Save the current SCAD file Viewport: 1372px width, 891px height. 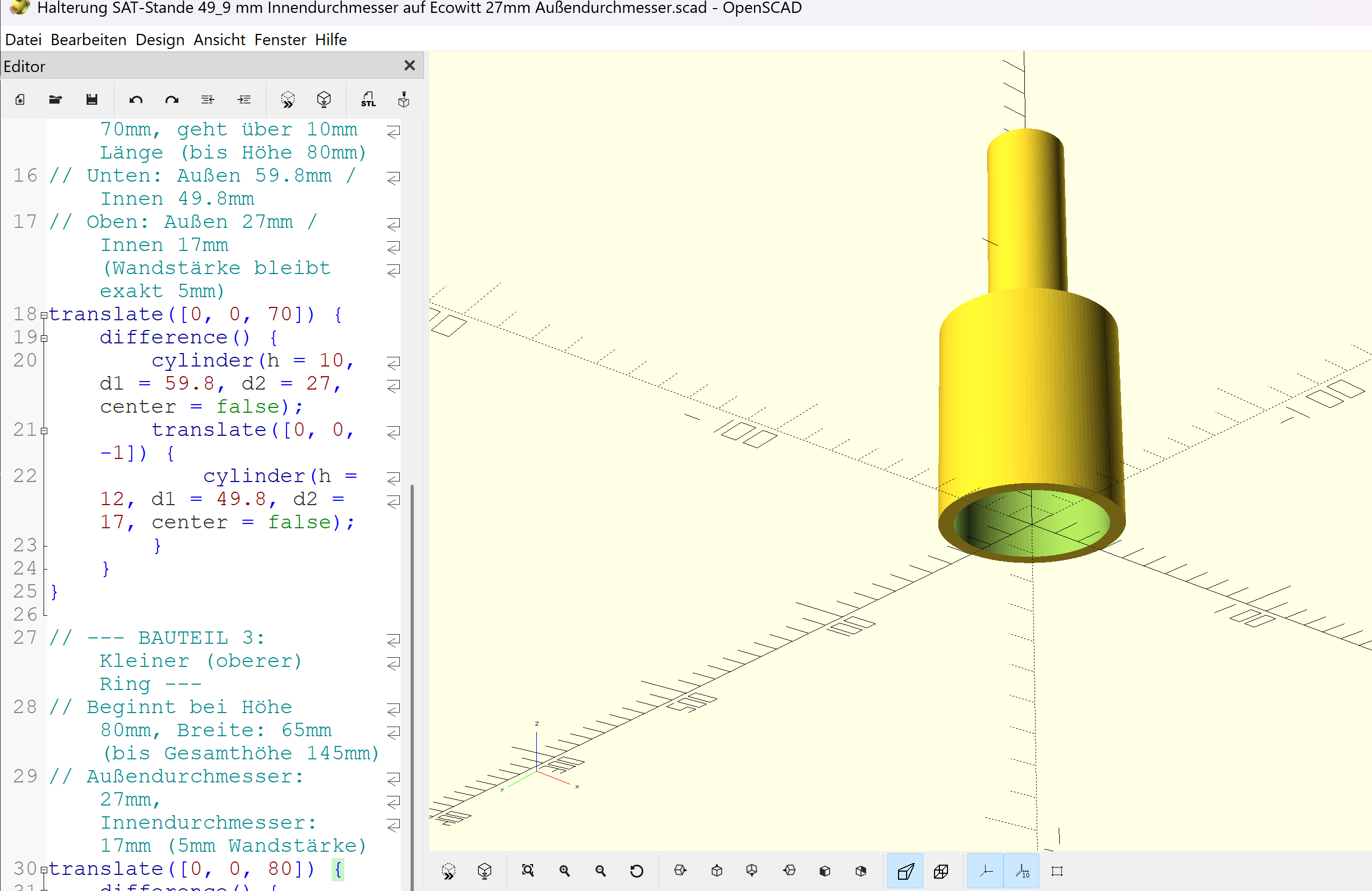(92, 99)
